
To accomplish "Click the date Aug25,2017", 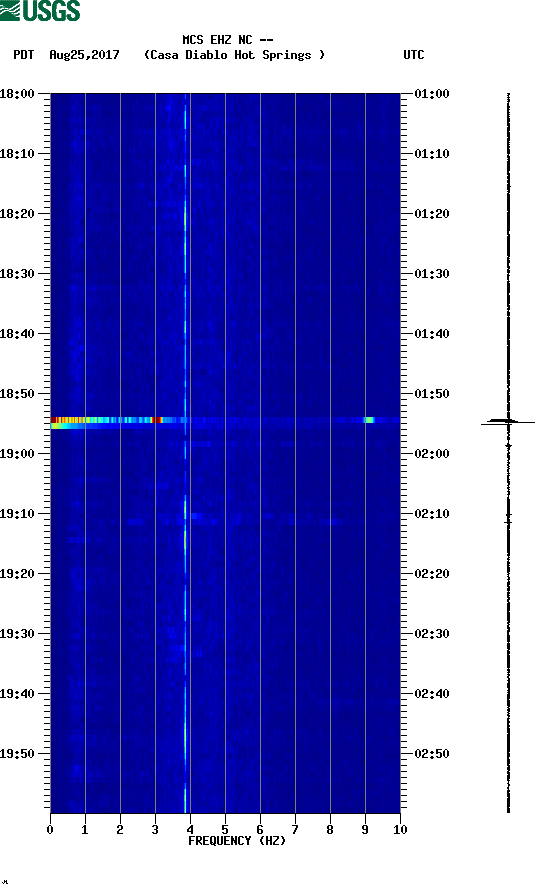I will tap(84, 55).
